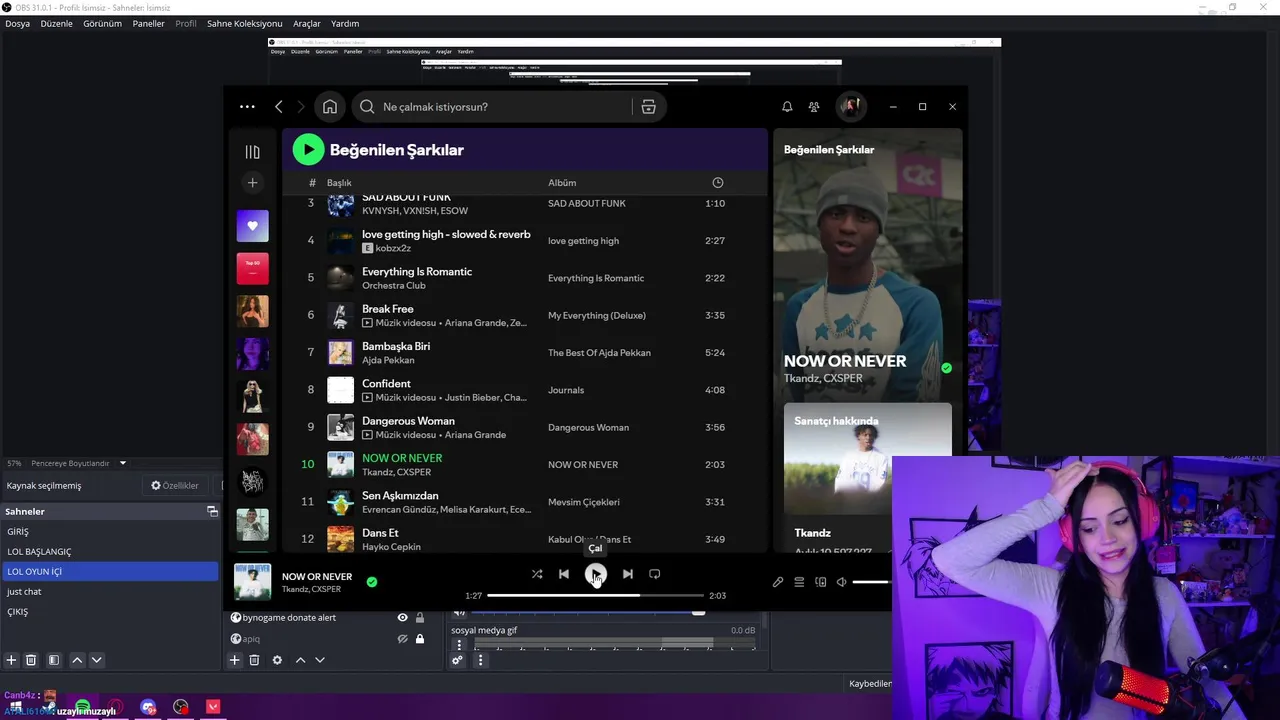
Task: Create a new playlist with the sidebar plus
Action: tap(252, 183)
